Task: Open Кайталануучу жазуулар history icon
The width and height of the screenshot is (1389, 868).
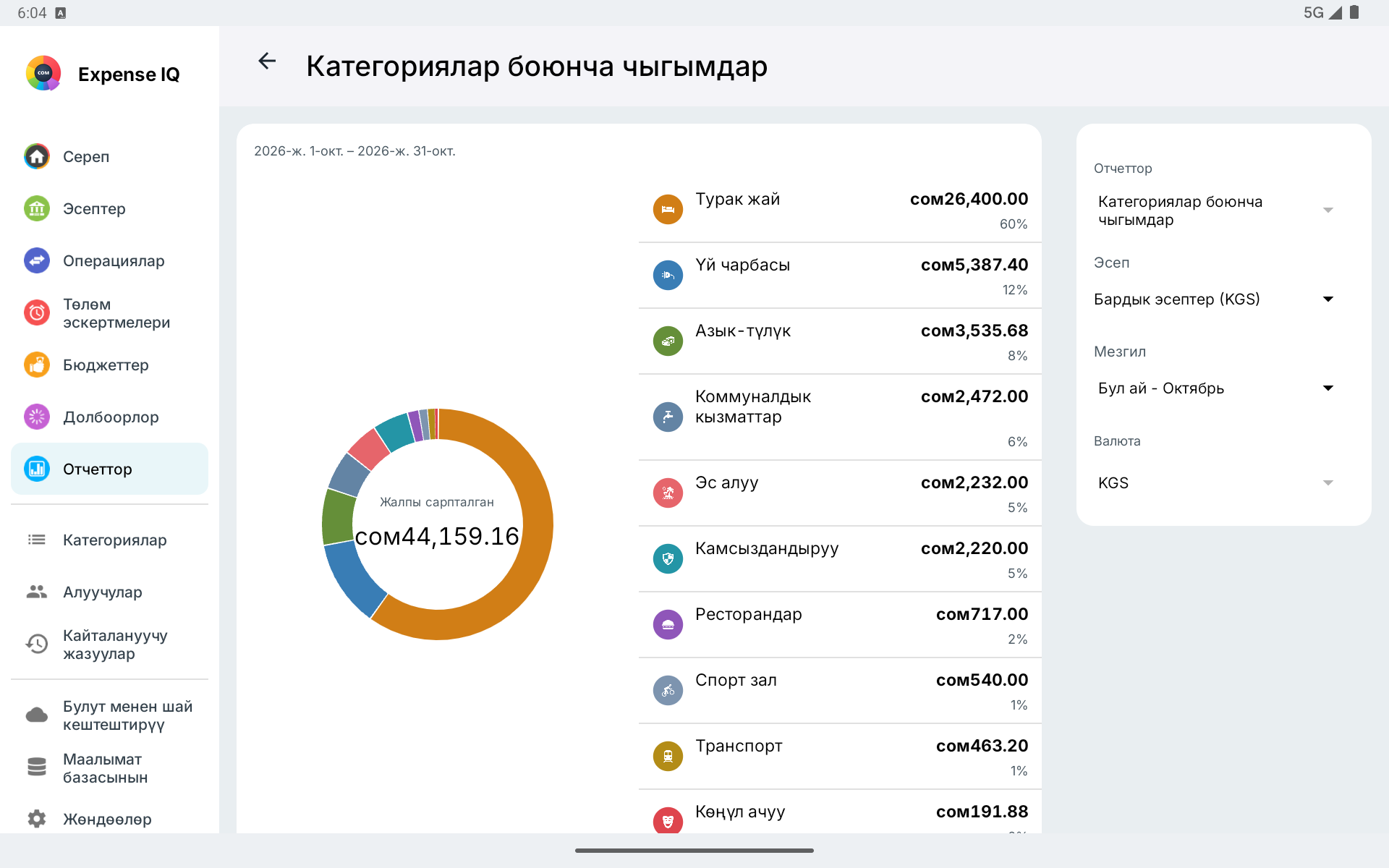Action: (37, 644)
